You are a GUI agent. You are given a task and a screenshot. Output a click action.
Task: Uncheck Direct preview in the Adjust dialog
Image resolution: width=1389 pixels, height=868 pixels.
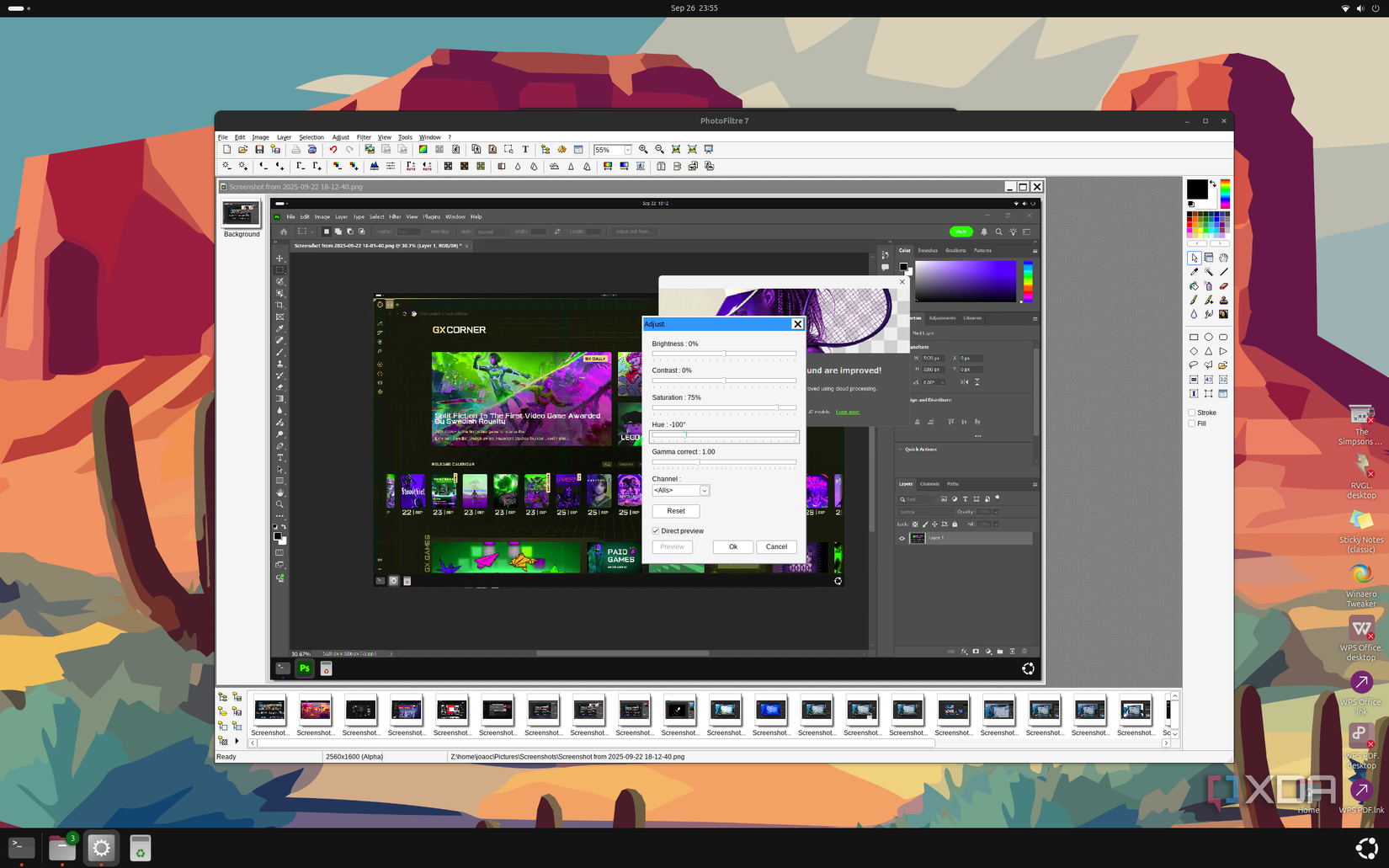tap(655, 530)
